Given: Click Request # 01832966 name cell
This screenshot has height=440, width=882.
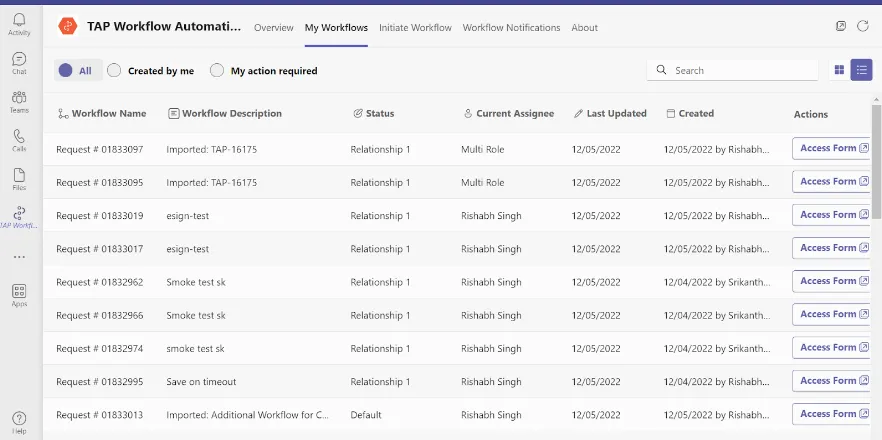Looking at the screenshot, I should coord(100,316).
